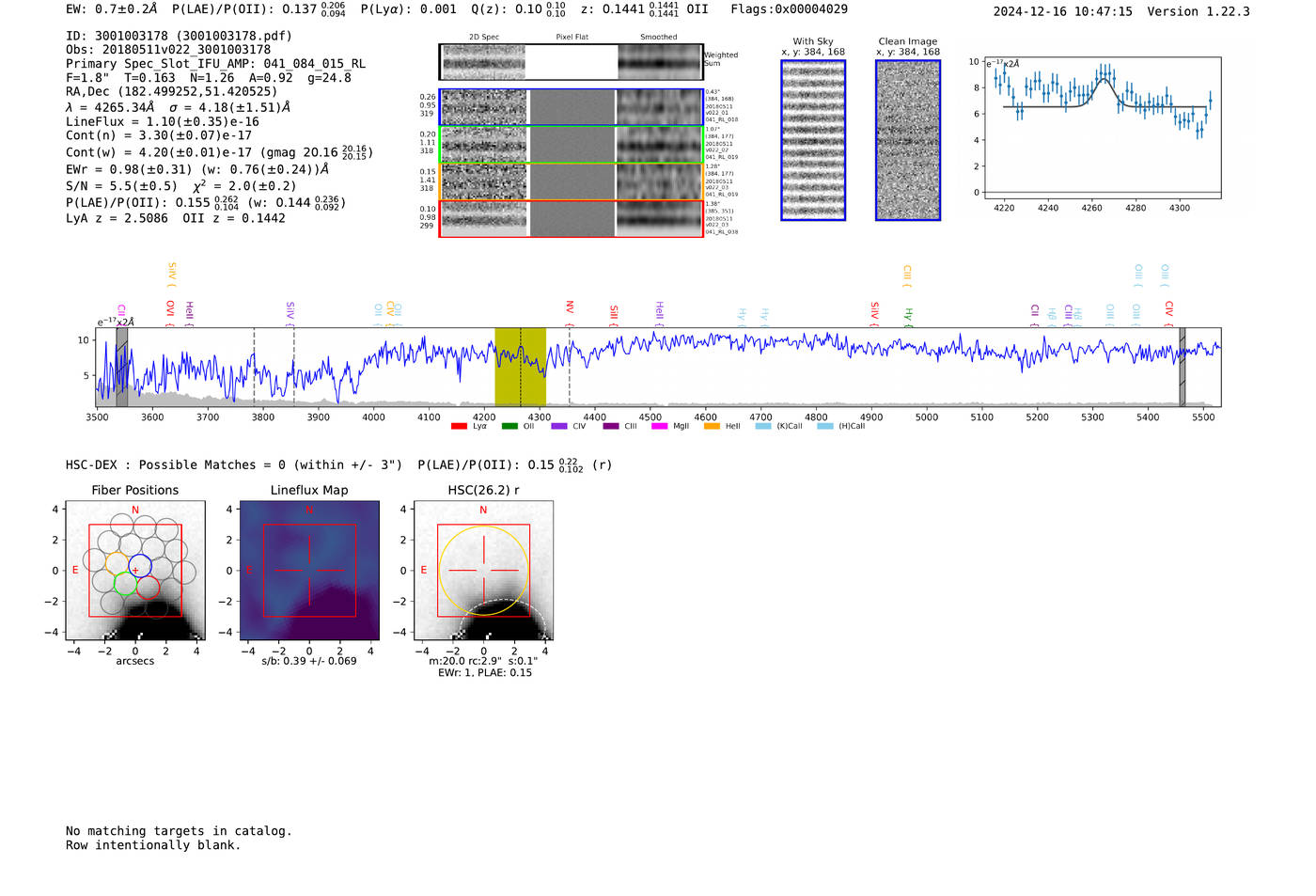This screenshot has height=896, width=1316.
Task: Click the magenta MgII legend swatch
Action: coord(659,427)
